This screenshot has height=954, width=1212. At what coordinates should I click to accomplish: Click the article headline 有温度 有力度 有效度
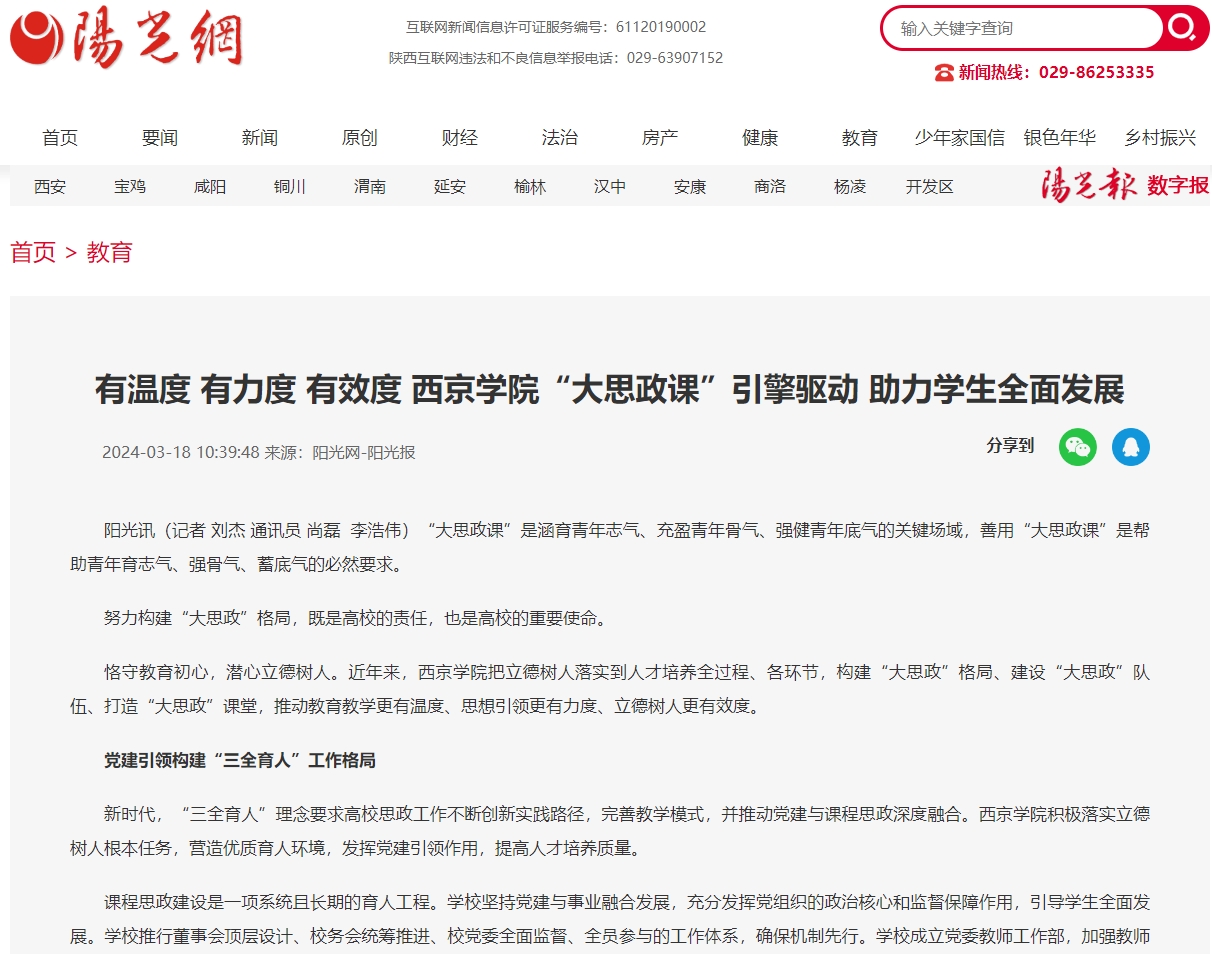point(610,389)
